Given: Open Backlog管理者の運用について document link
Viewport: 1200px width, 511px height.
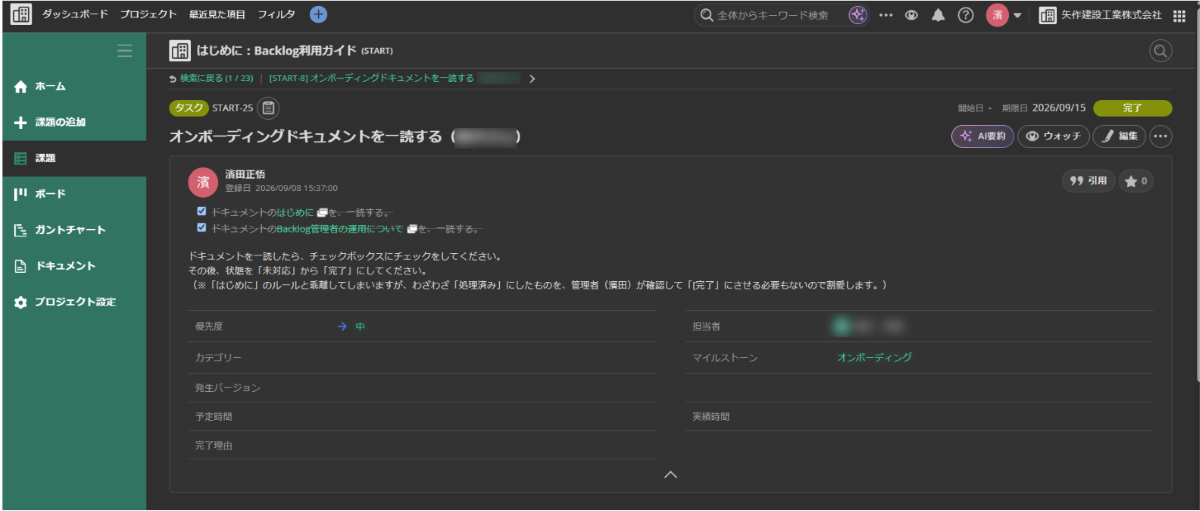Looking at the screenshot, I should (340, 228).
